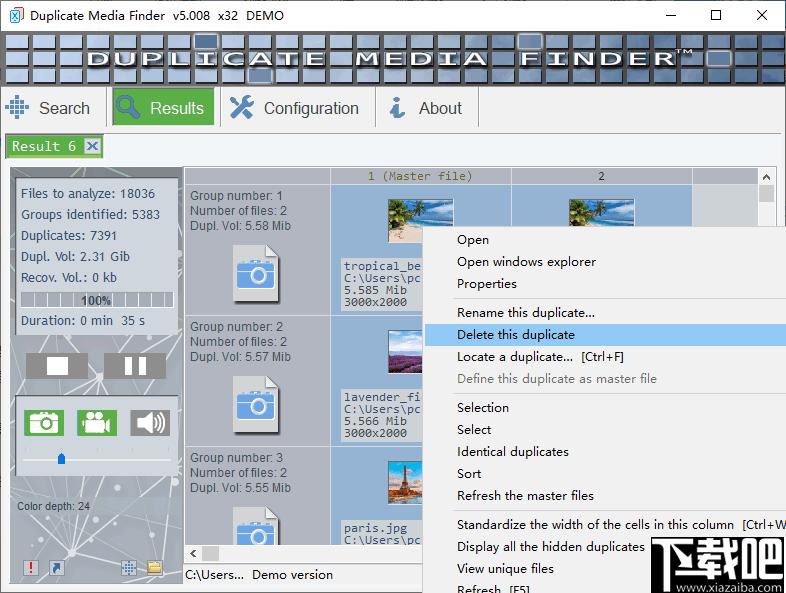
Task: Click 'Duplicates: 7391' text
Action: [x=69, y=236]
